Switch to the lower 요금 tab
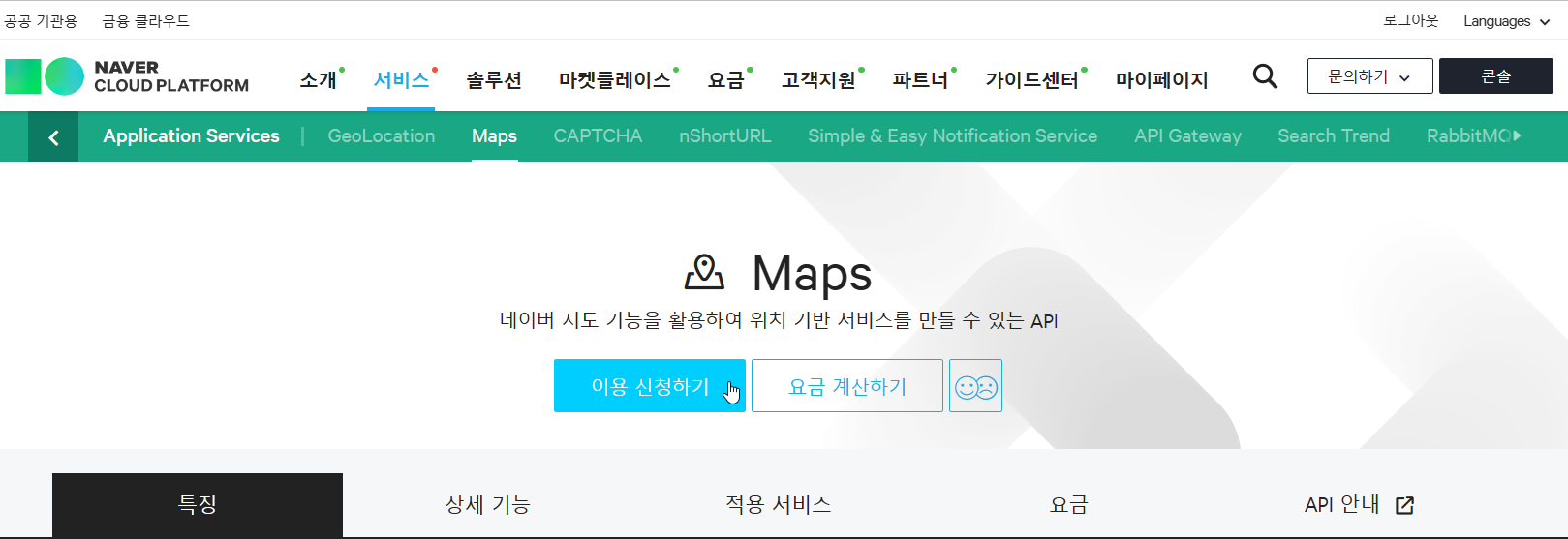The height and width of the screenshot is (539, 1568). click(x=1069, y=505)
